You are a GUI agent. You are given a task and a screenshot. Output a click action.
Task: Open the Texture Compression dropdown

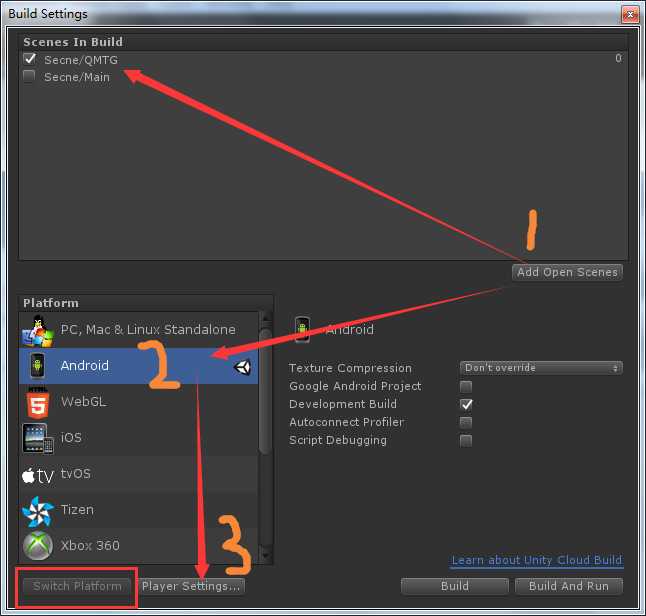coord(541,368)
